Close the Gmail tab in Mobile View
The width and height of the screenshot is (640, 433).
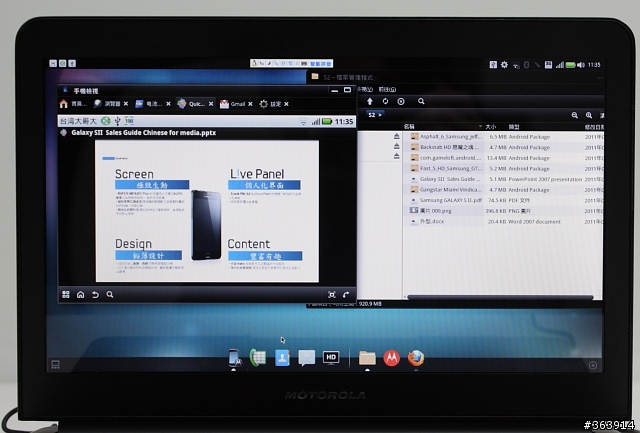pos(250,104)
